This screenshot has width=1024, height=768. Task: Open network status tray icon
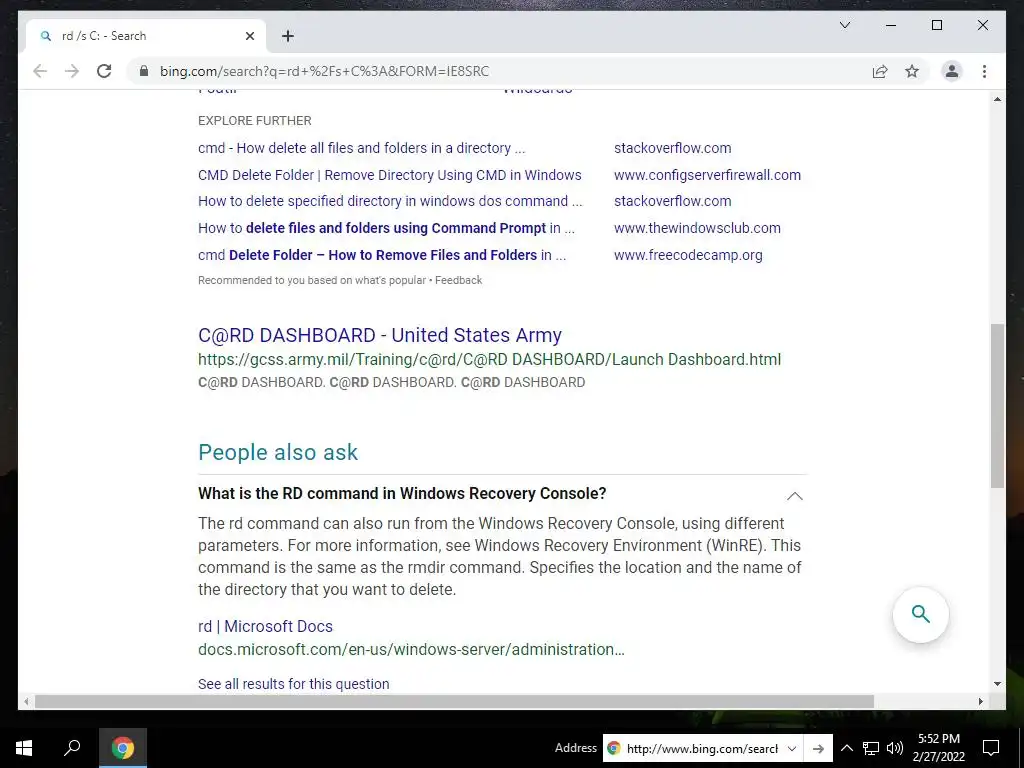pyautogui.click(x=871, y=748)
